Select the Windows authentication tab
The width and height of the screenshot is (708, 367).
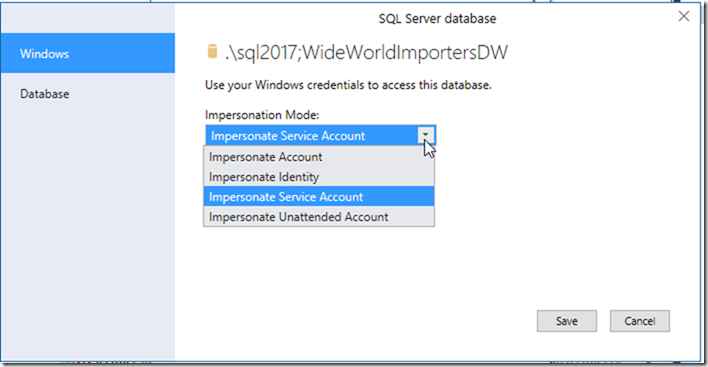click(88, 53)
